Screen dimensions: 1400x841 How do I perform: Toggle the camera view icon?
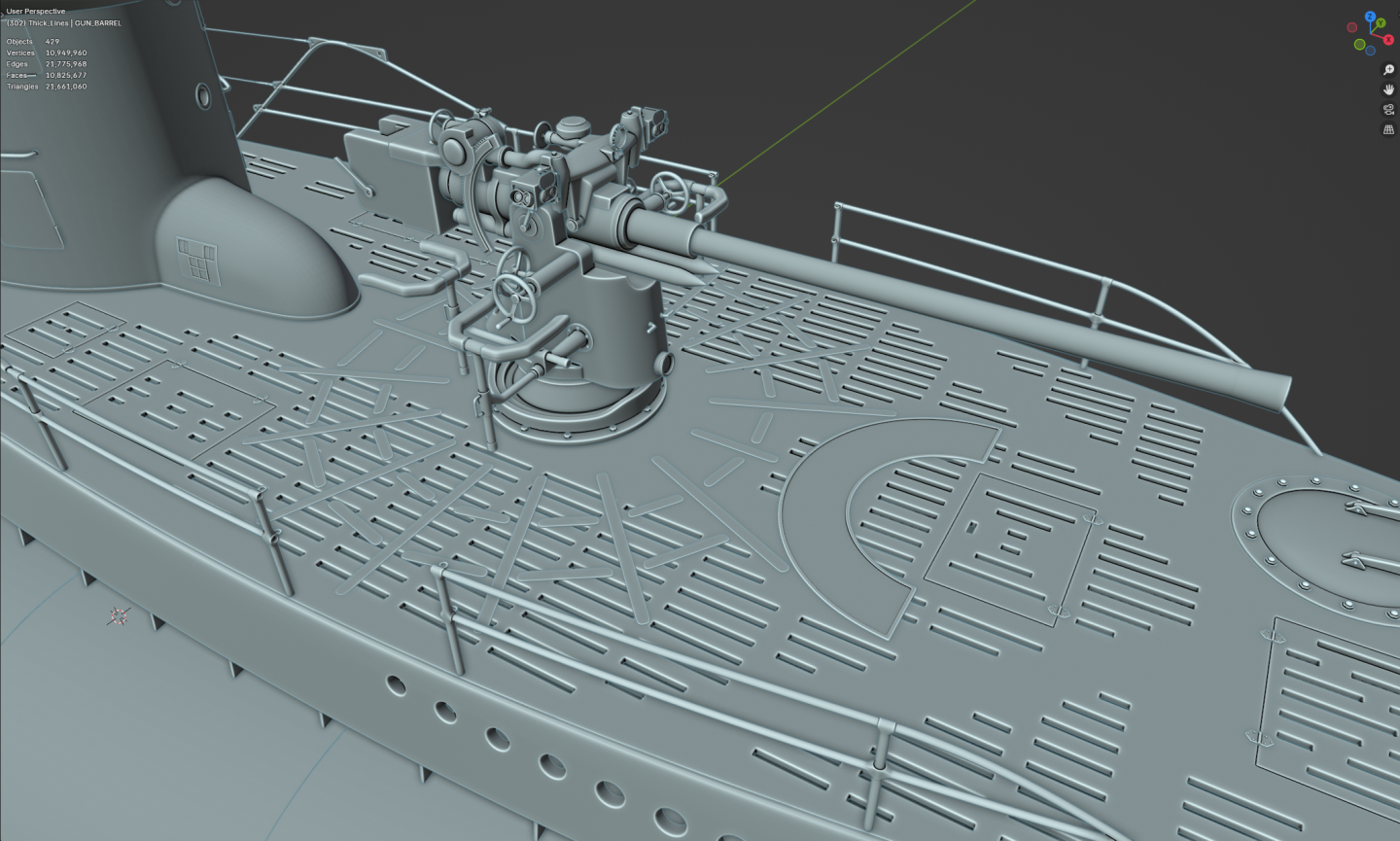[x=1388, y=110]
